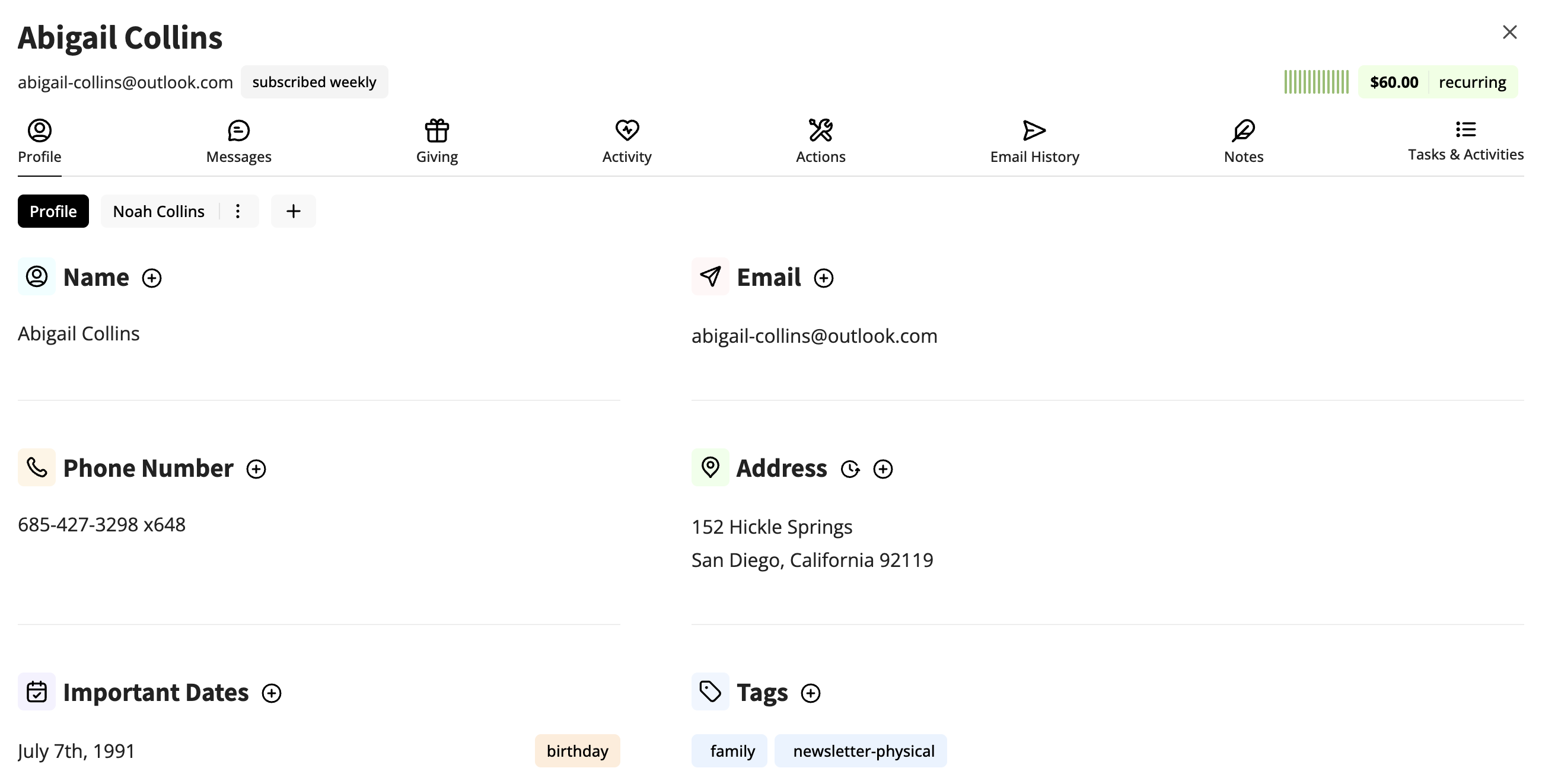Click the add Name plus icon
The image size is (1542, 784).
click(151, 278)
